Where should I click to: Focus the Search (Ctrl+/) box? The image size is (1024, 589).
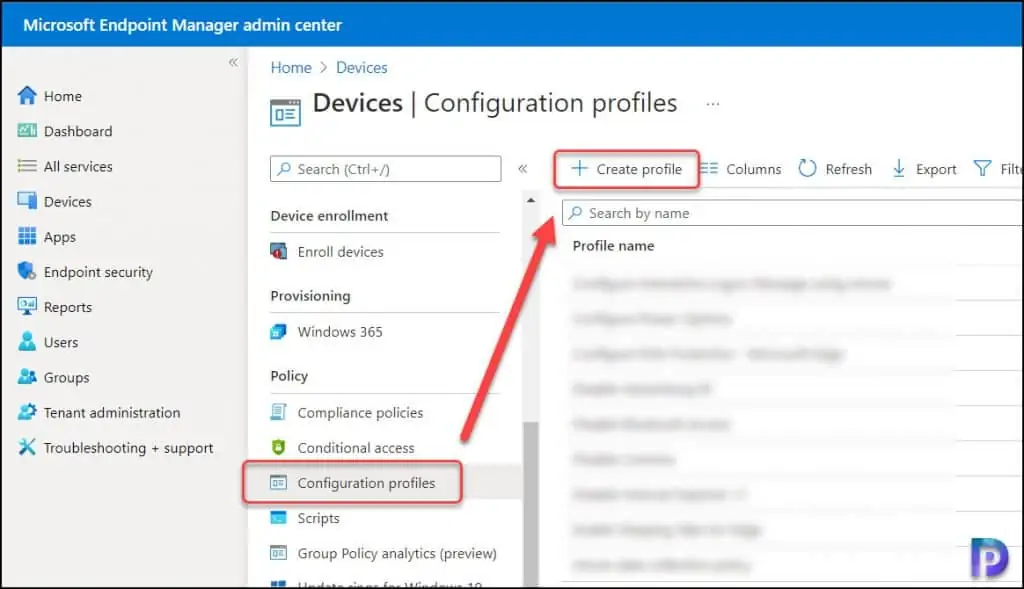(x=385, y=168)
